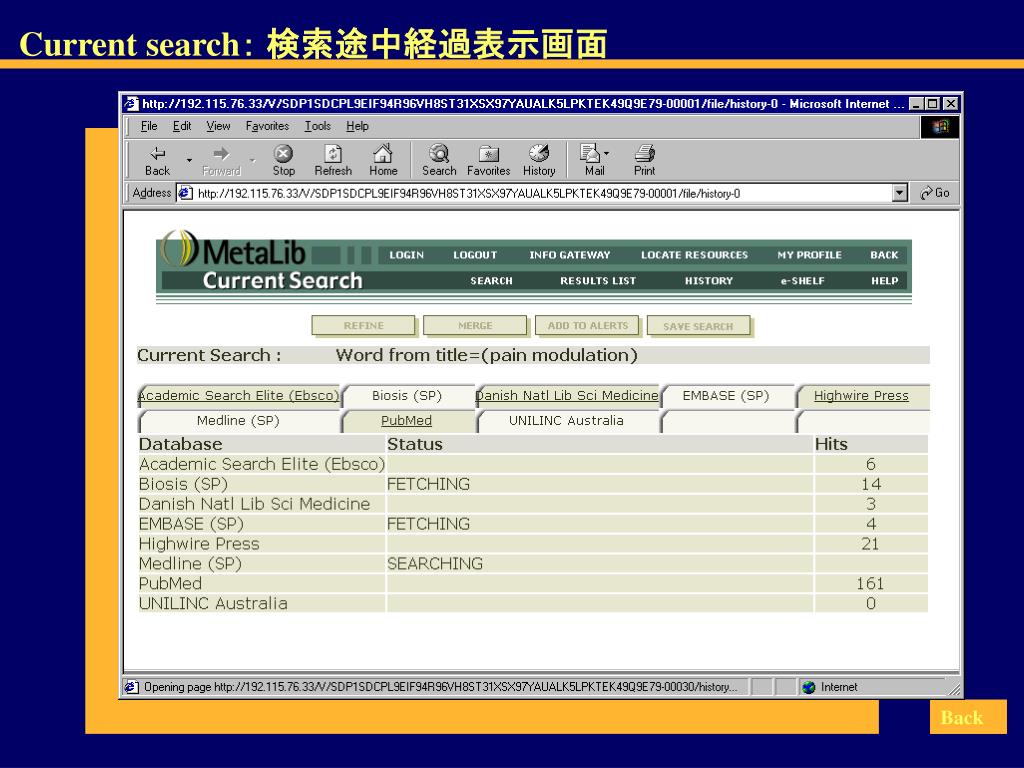Click LOGIN in the MetaLib navigation
The height and width of the screenshot is (768, 1024).
(406, 255)
